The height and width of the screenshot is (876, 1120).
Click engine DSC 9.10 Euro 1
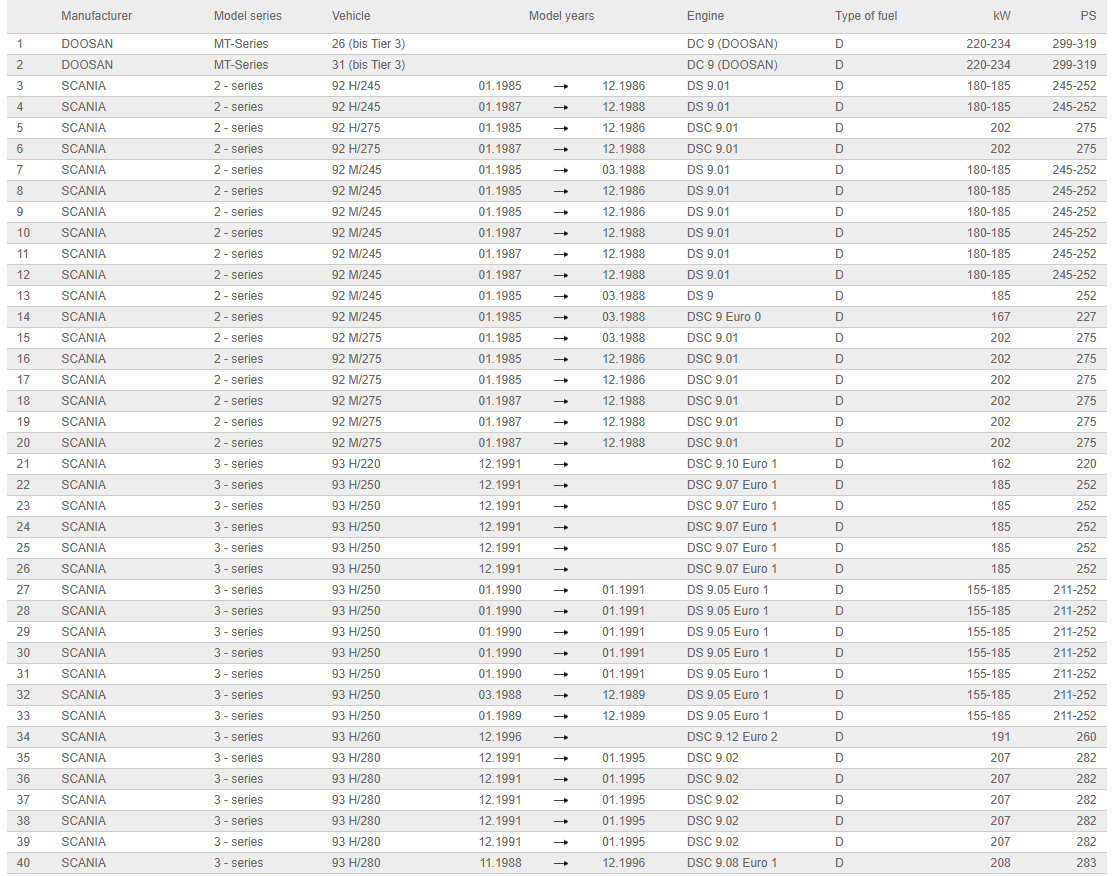[731, 464]
